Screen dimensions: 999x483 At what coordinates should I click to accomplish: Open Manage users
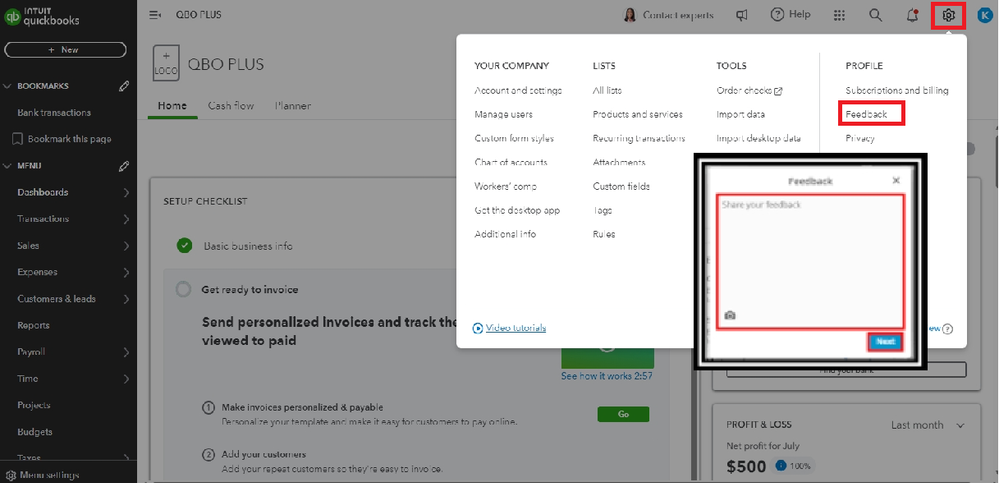tap(503, 115)
